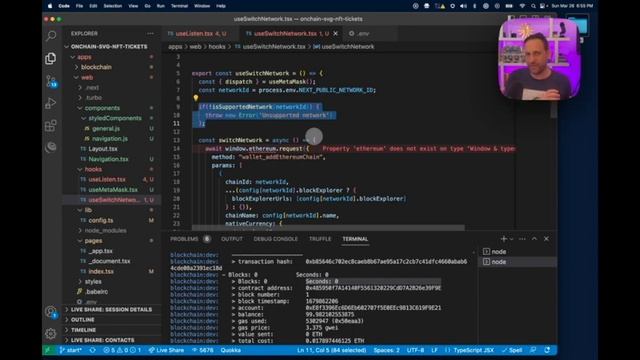Open terminal launch profile dropdown arrow
Image resolution: width=640 pixels, height=360 pixels.
tap(511, 239)
